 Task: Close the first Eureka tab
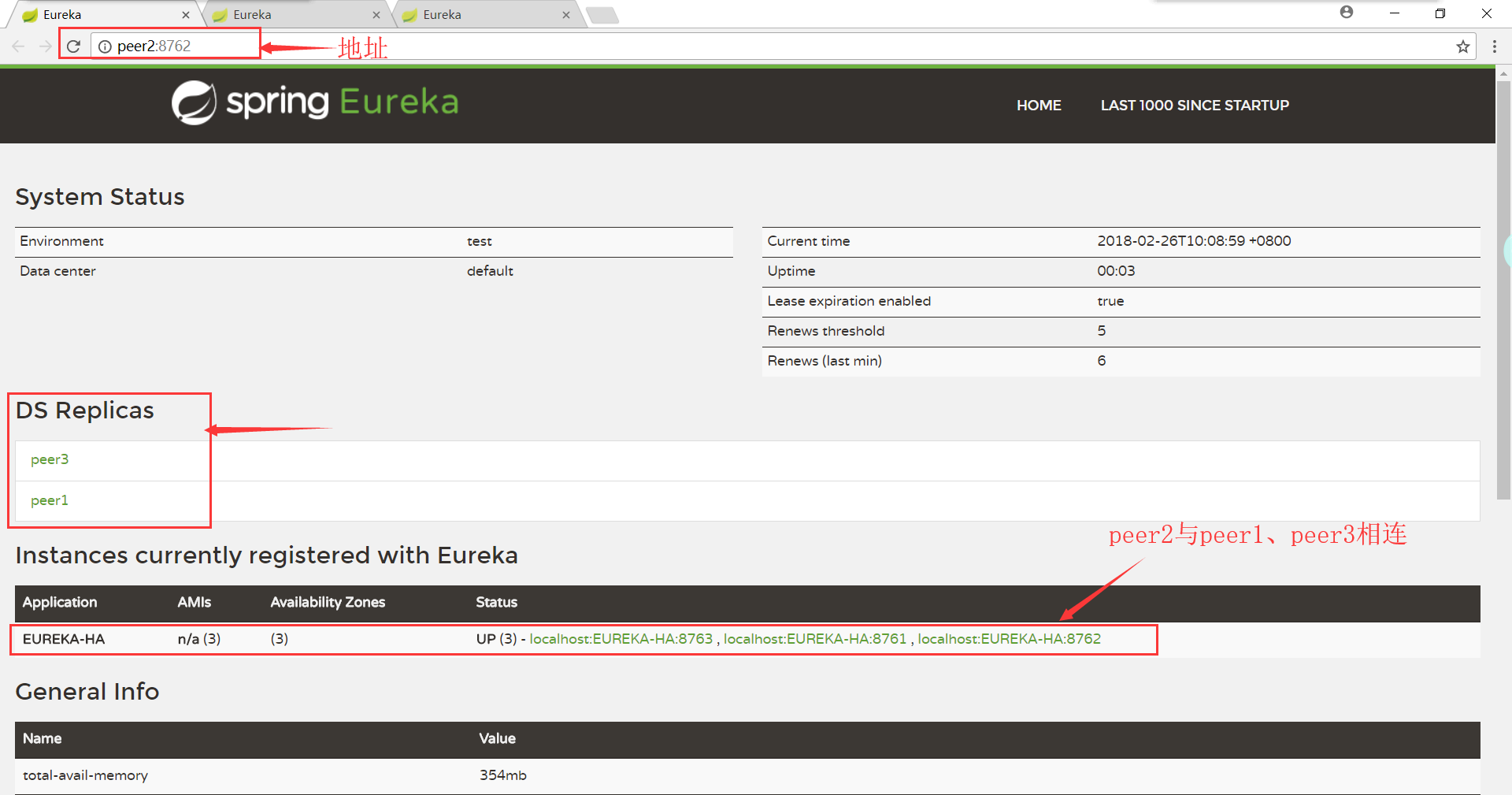click(186, 15)
